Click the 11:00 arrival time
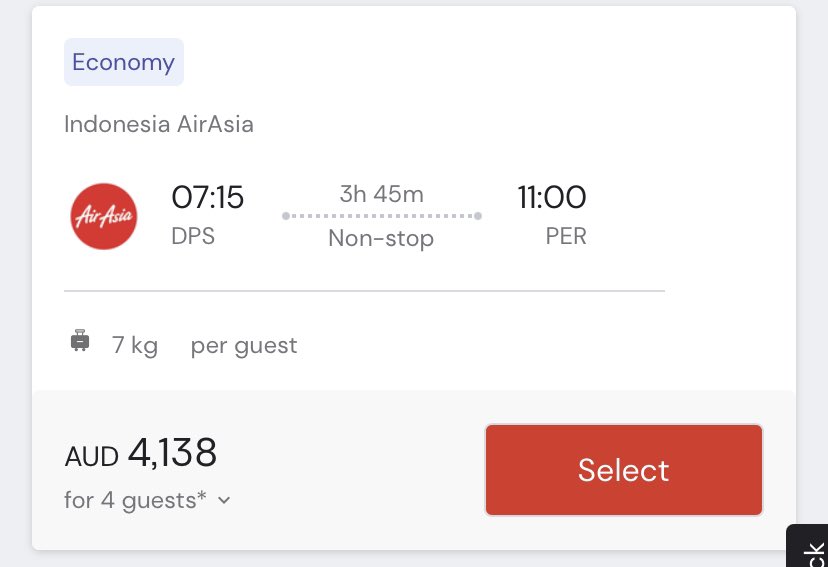The width and height of the screenshot is (828, 567). tap(551, 198)
